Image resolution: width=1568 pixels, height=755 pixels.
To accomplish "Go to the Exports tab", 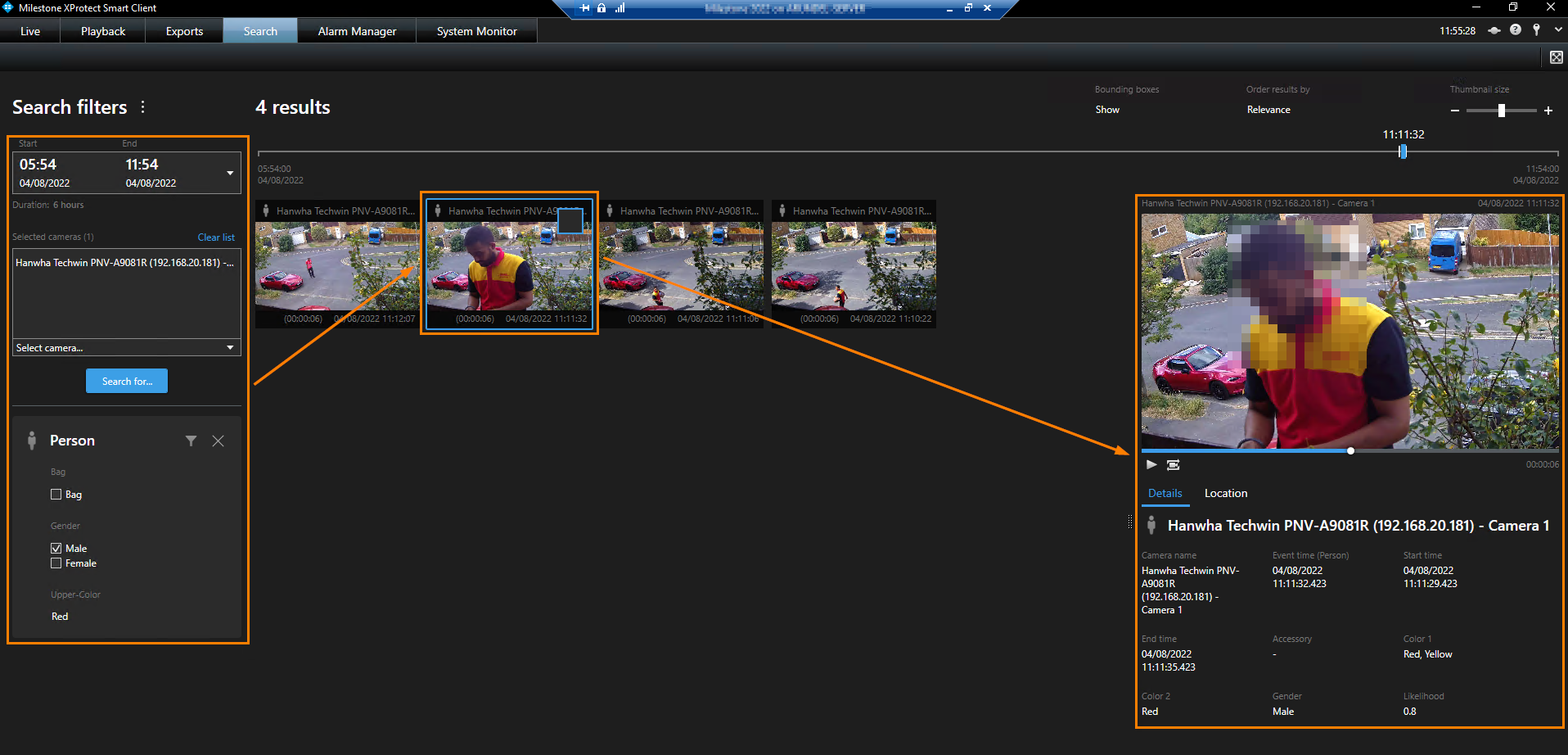I will coord(184,31).
